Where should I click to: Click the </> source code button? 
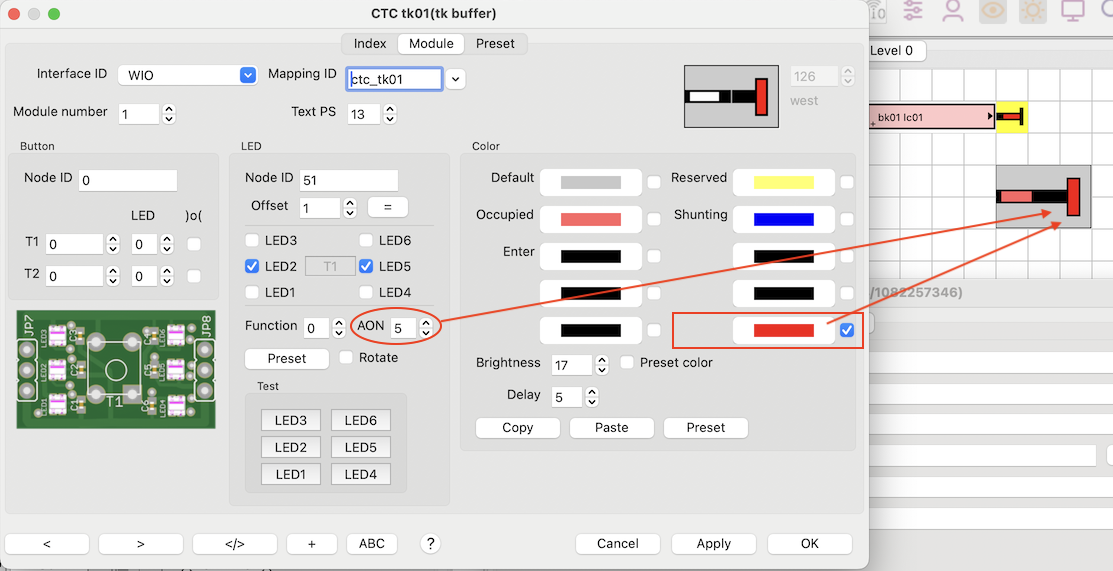[235, 544]
